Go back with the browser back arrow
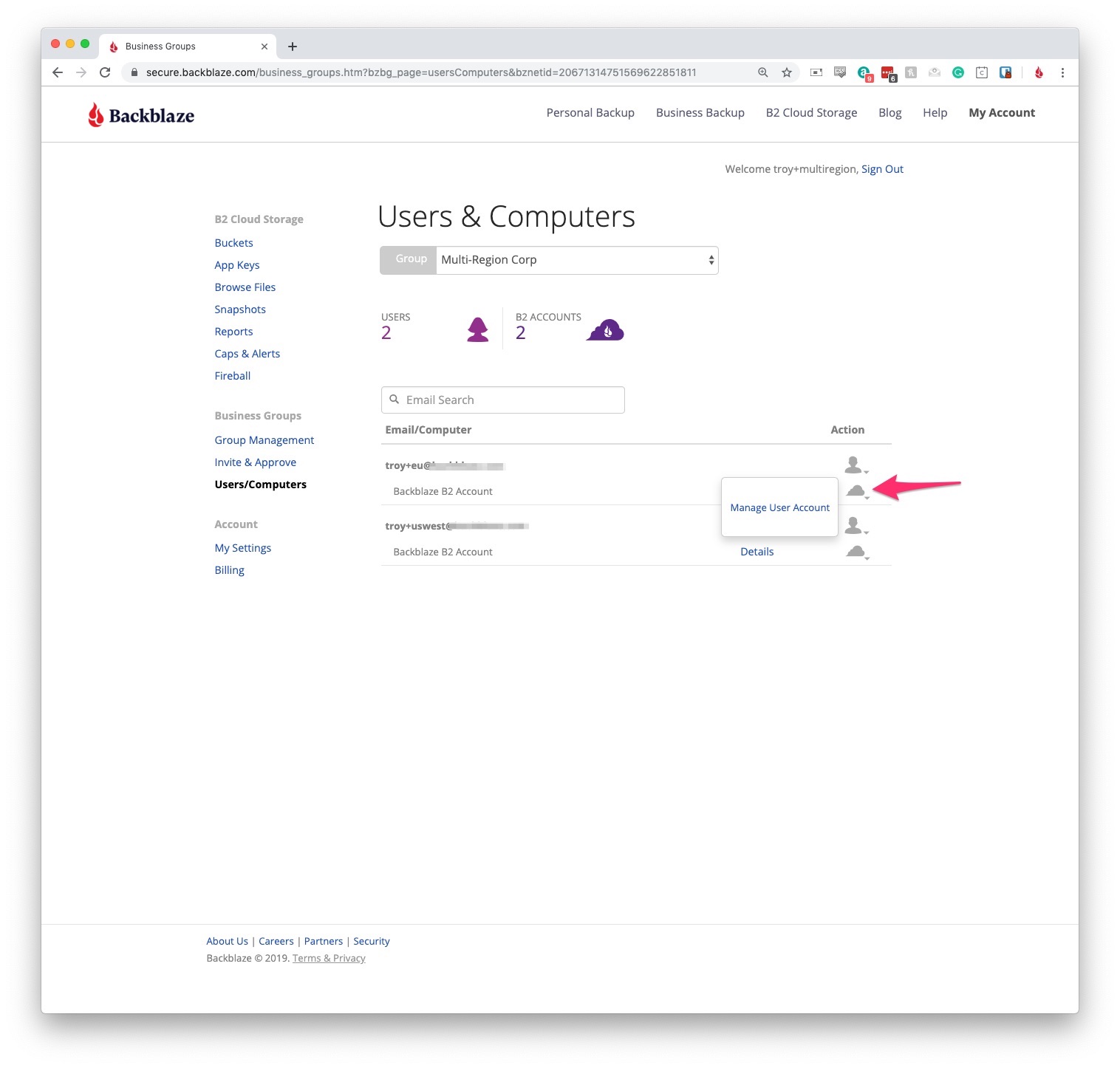The image size is (1120, 1068). (58, 72)
